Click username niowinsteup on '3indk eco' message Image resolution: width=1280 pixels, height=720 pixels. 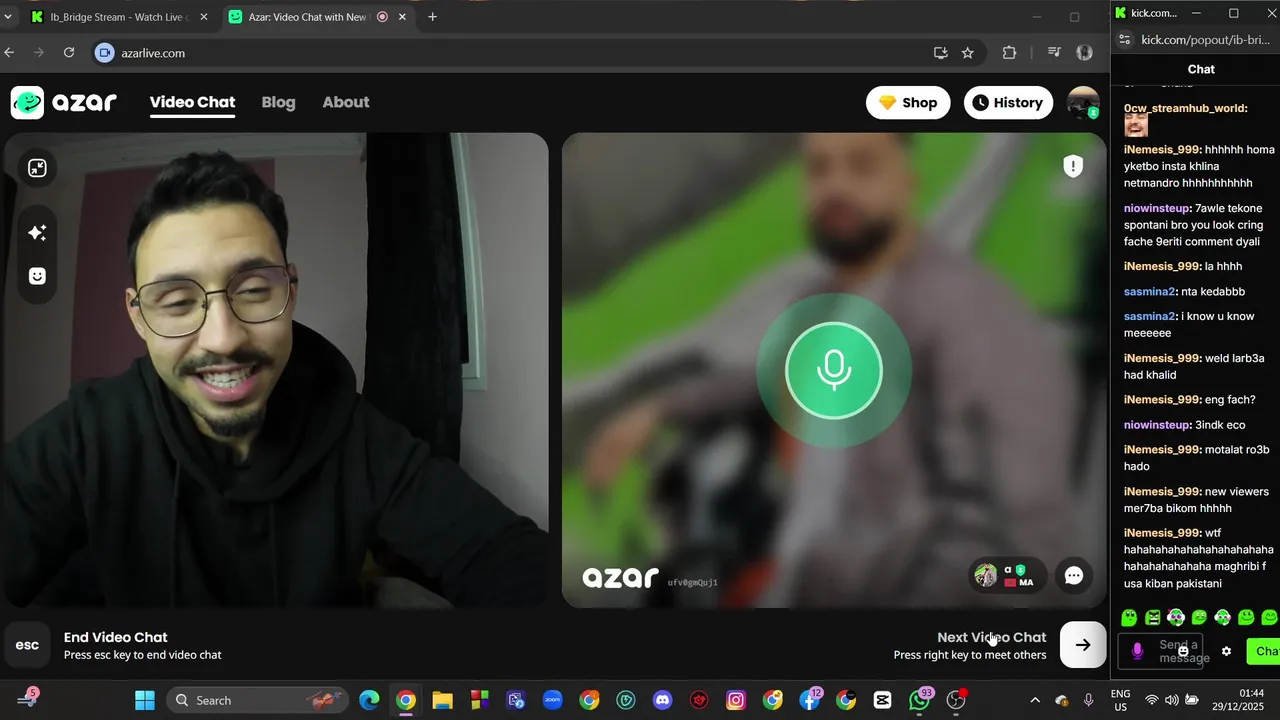point(1157,425)
